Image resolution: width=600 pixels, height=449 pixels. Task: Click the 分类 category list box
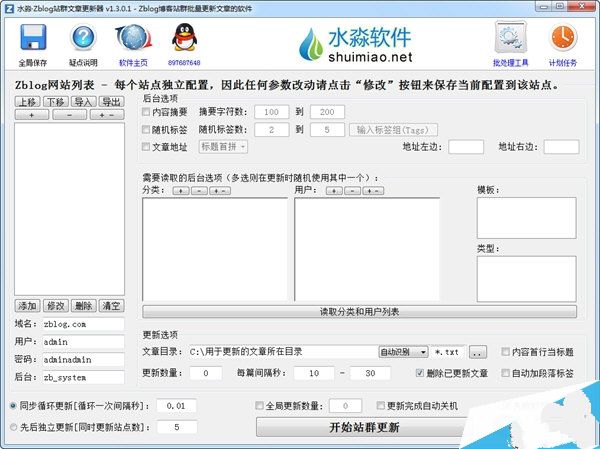pos(215,249)
